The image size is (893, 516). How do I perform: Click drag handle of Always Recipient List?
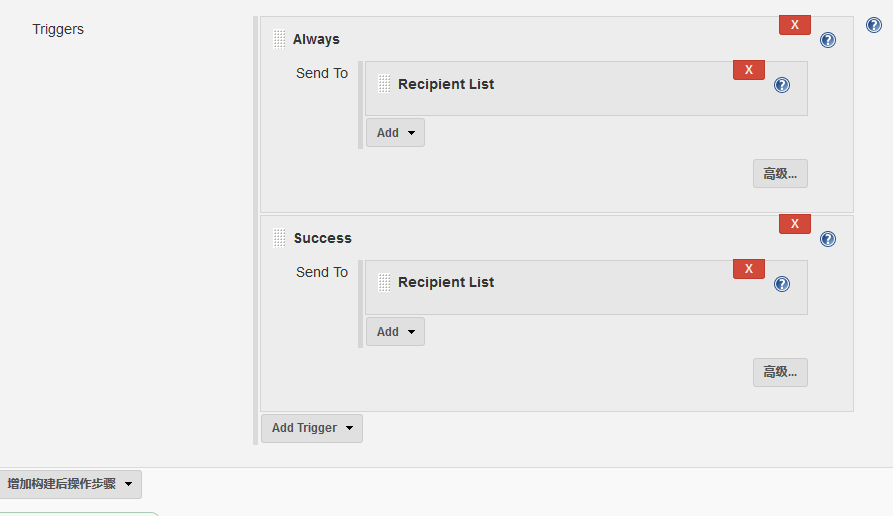(x=384, y=84)
